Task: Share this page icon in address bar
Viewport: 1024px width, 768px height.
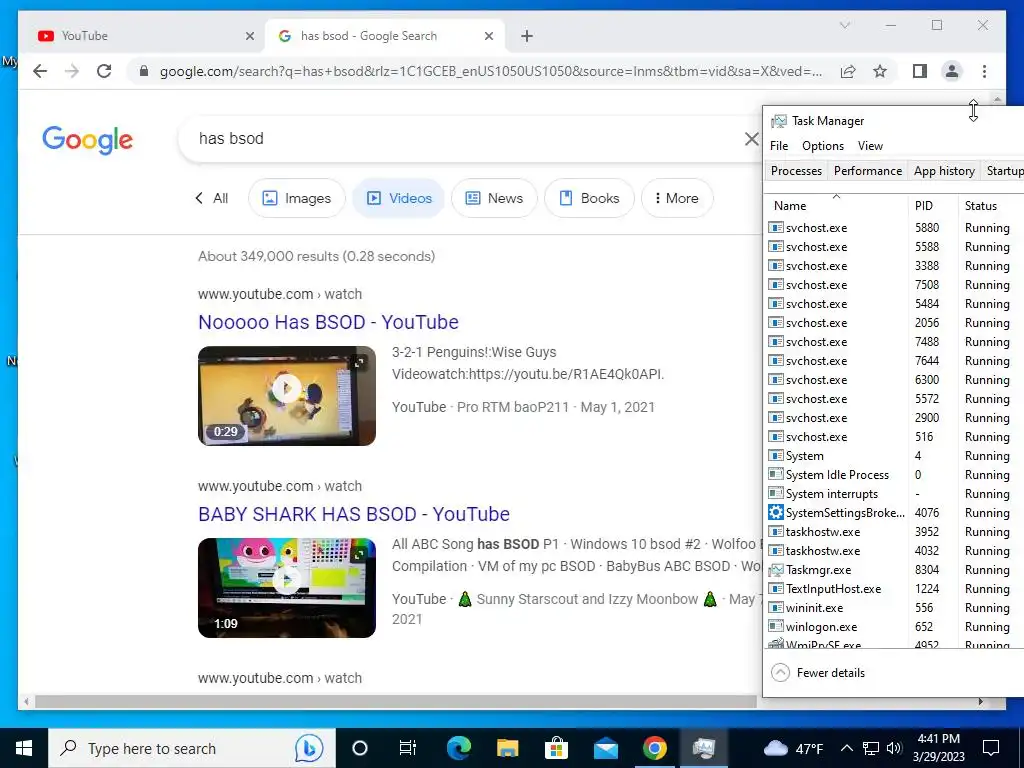Action: pos(848,71)
